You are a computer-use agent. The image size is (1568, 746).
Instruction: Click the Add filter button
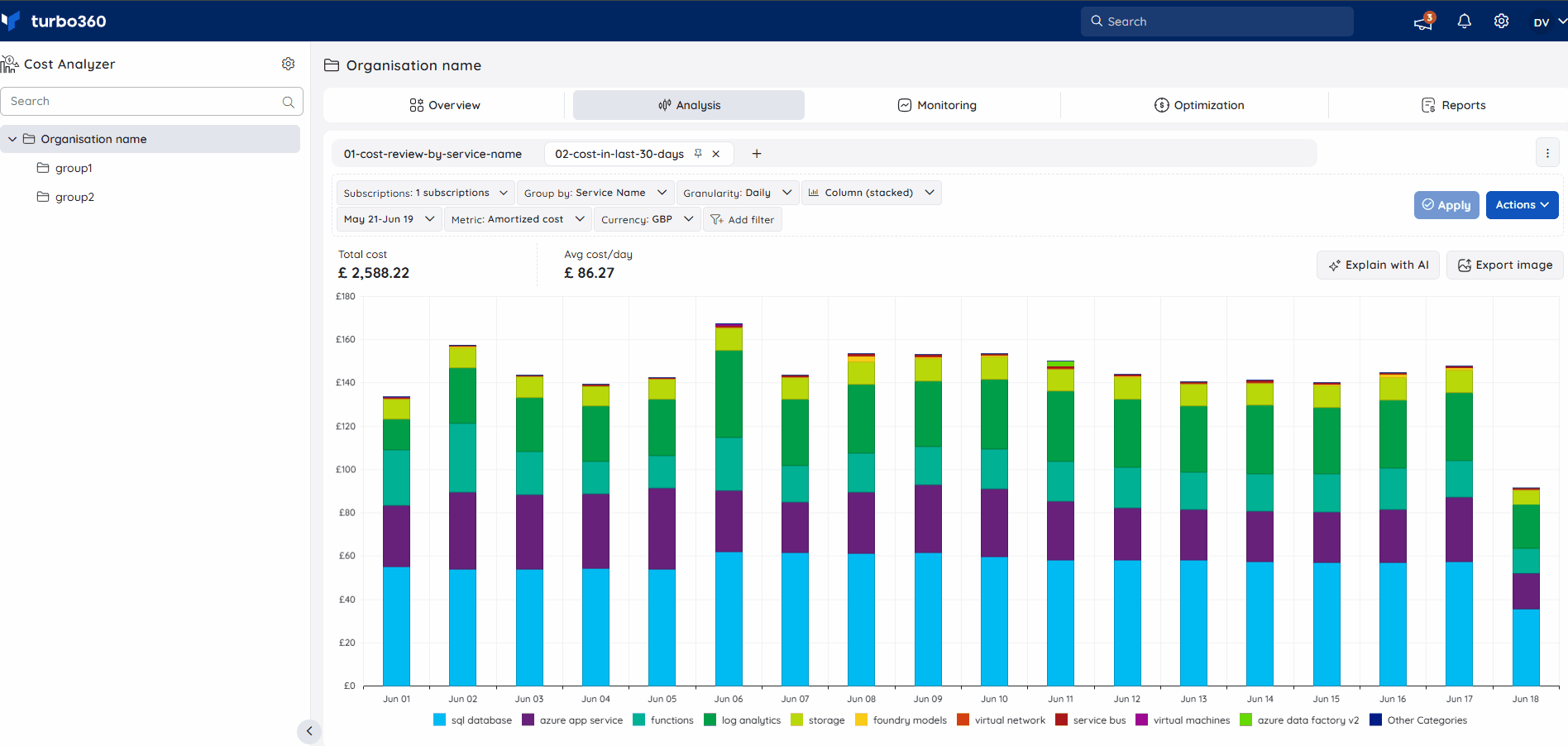pos(743,219)
